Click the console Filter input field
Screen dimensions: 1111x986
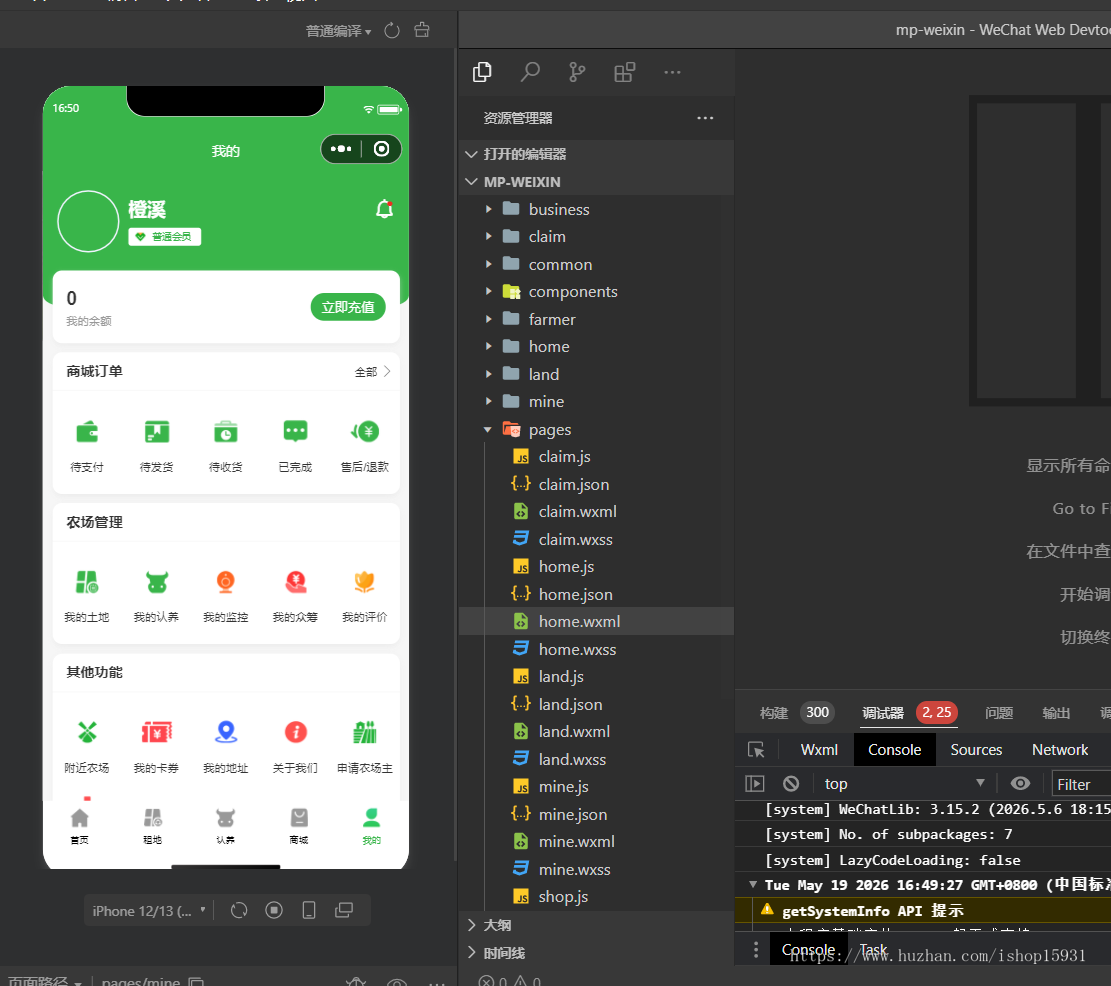(1081, 784)
